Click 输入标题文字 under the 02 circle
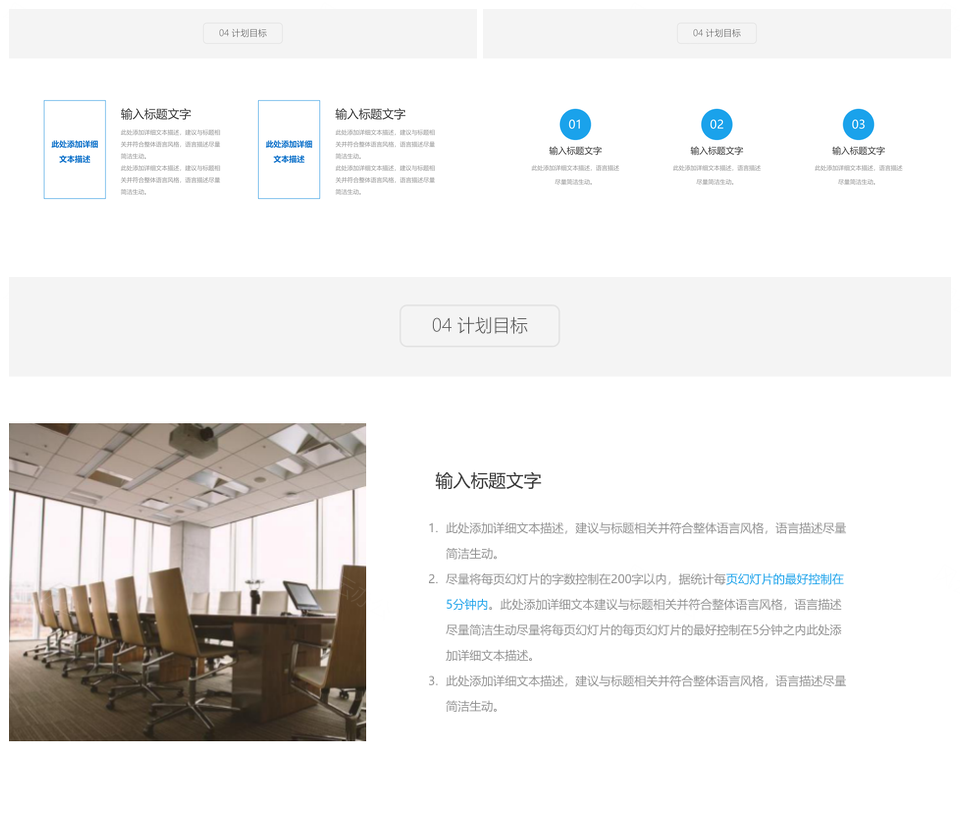Viewport: 960px width, 816px height. pyautogui.click(x=716, y=151)
